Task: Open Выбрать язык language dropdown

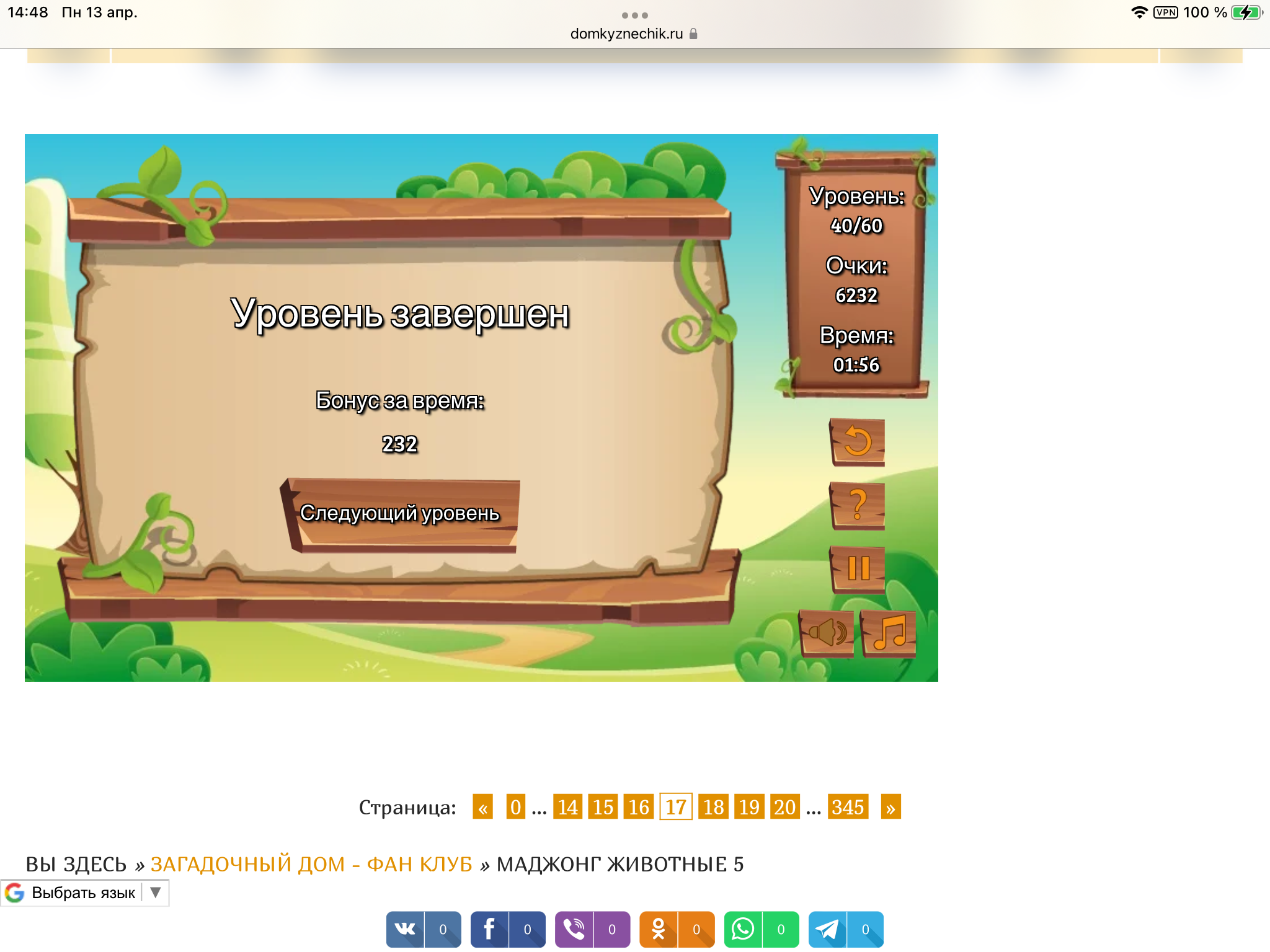Action: click(84, 892)
